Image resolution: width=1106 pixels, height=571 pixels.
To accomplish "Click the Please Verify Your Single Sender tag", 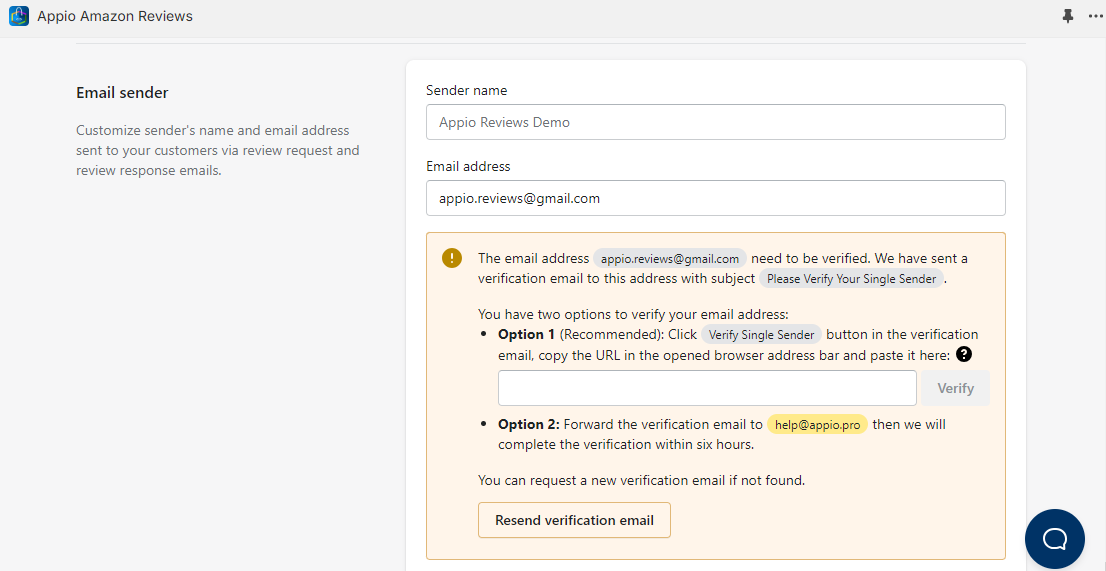I will click(851, 279).
